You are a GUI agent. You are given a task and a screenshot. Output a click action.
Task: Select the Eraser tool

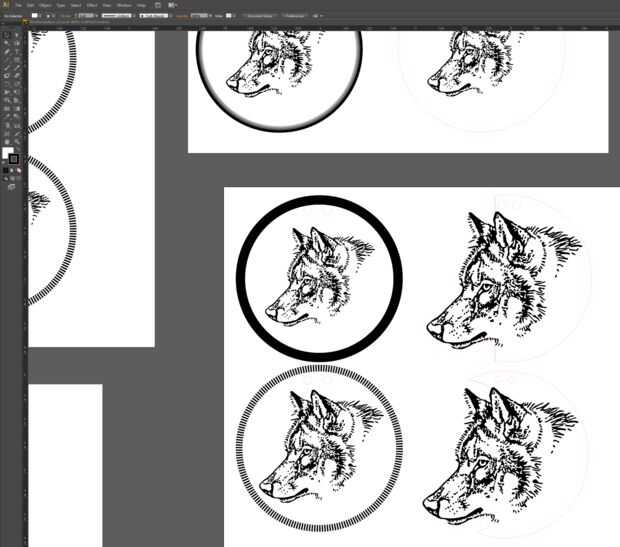coord(17,76)
